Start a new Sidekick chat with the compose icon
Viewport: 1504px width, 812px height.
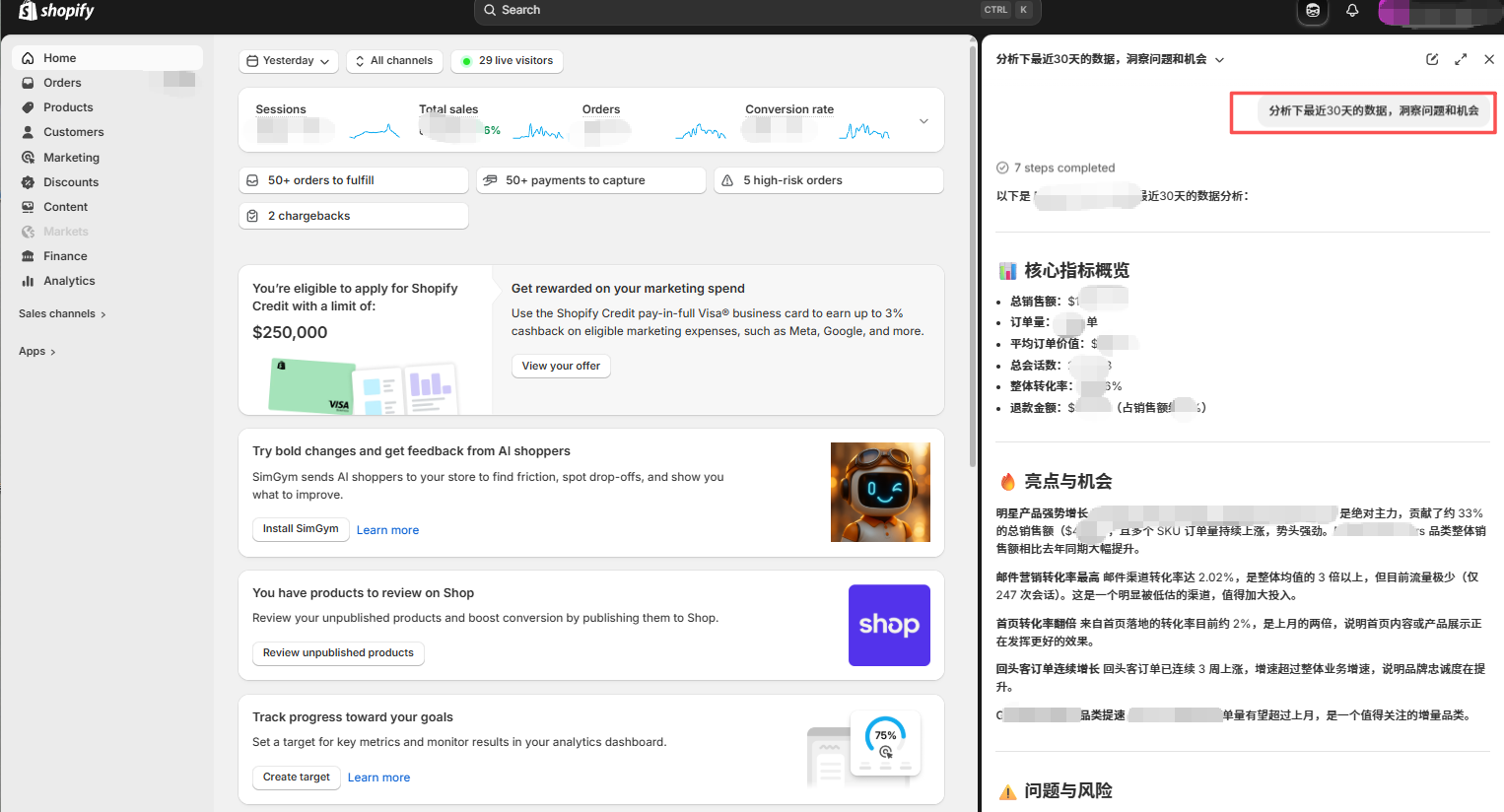point(1432,59)
